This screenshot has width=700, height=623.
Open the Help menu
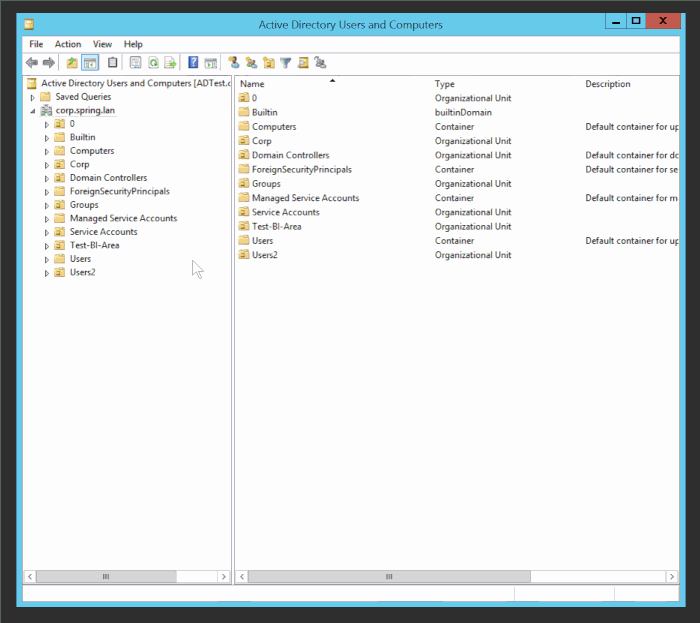coord(133,44)
